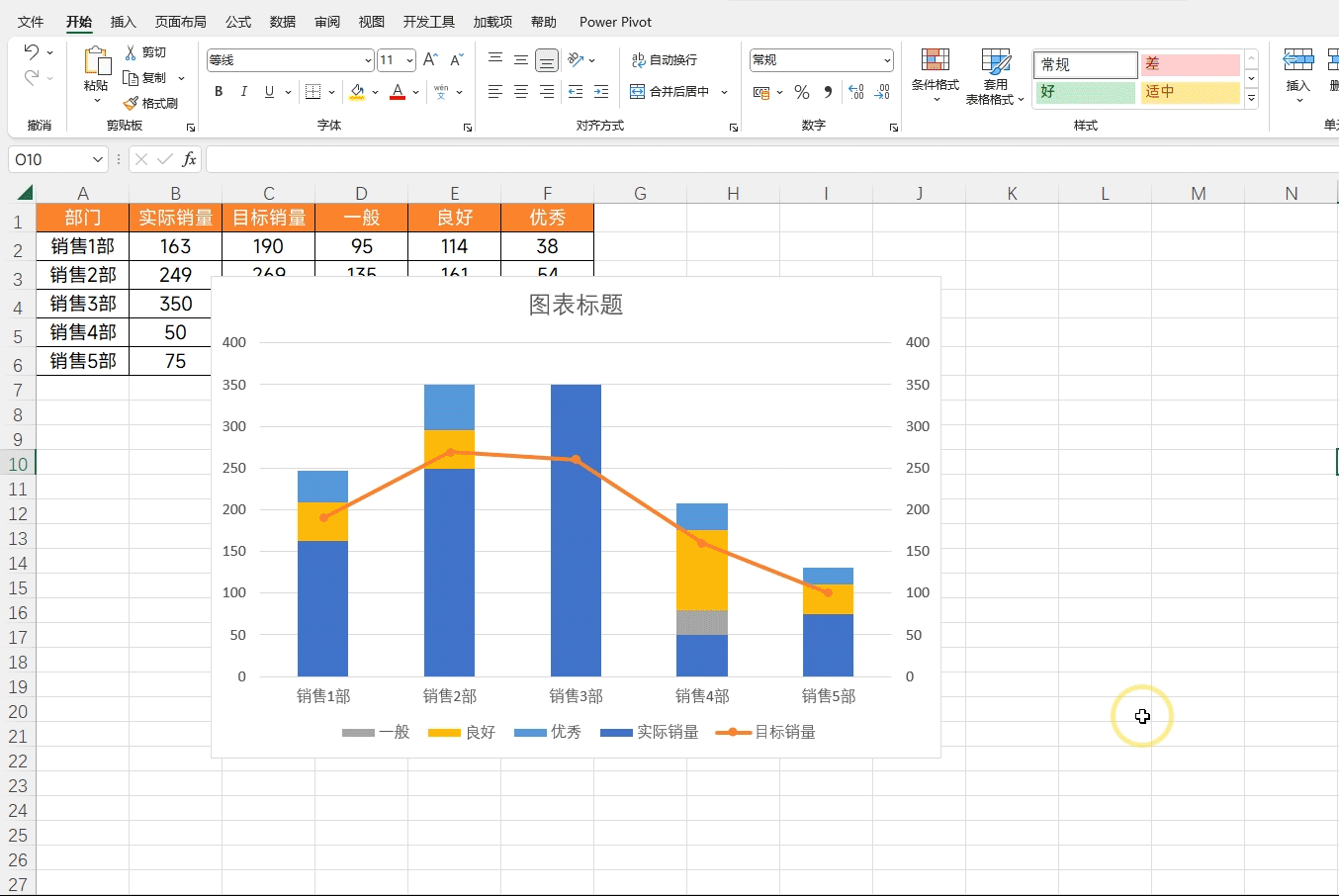
Task: Click the Paste (粘贴) clipboard icon
Action: coord(96,61)
